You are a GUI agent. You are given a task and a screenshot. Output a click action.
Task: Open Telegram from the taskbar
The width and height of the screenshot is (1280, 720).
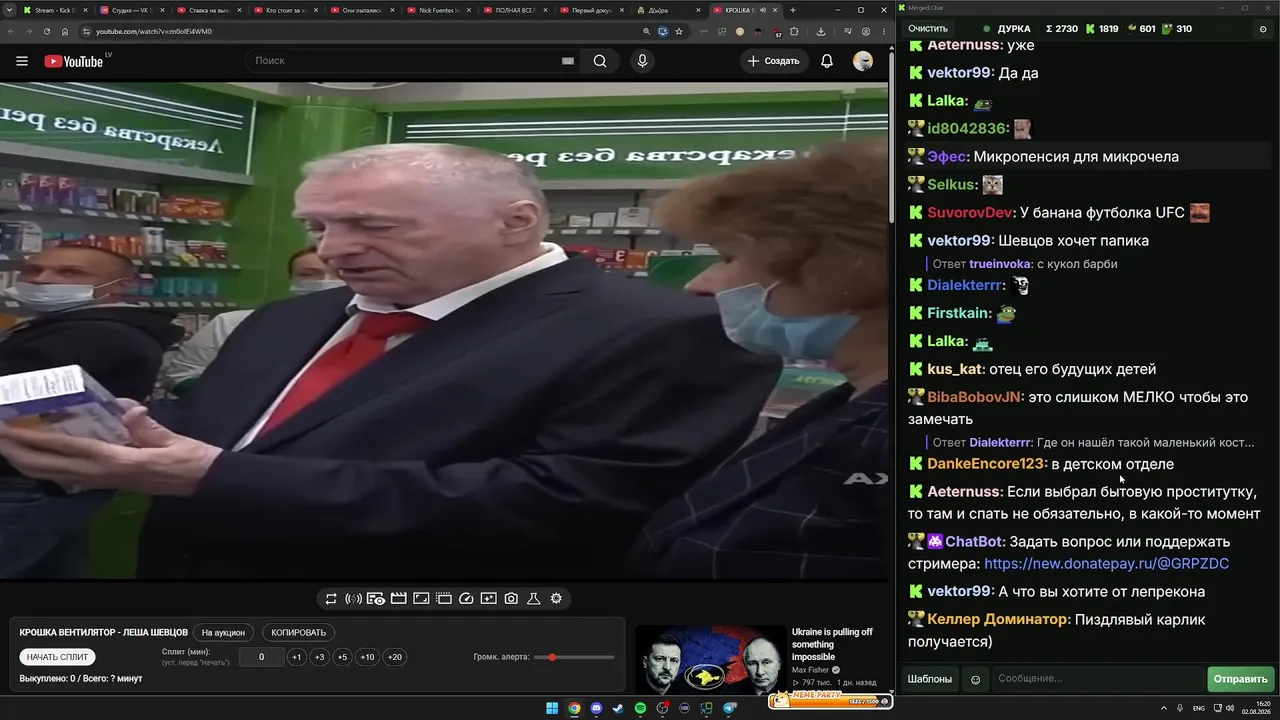click(730, 709)
